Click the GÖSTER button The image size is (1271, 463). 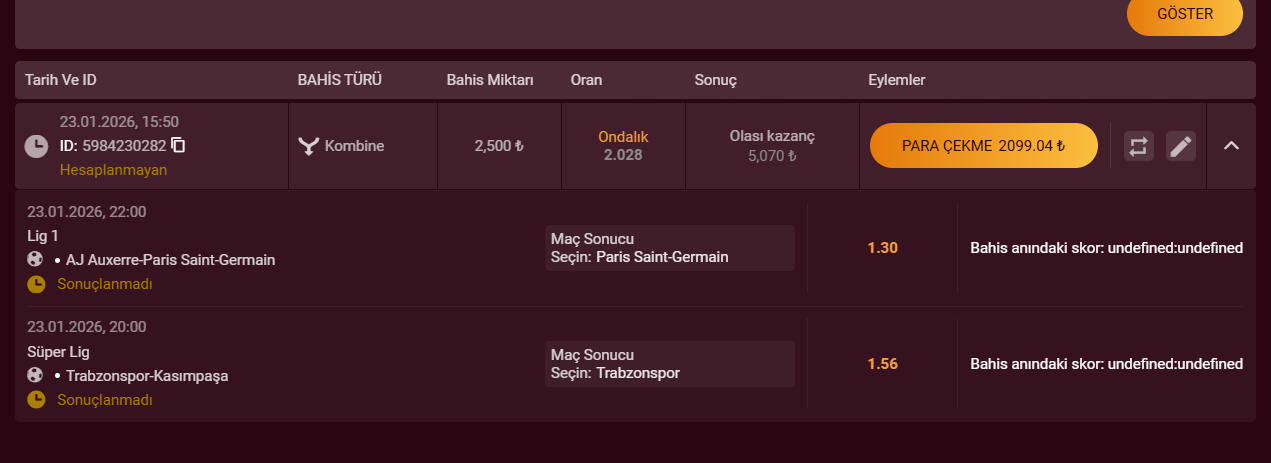(1185, 14)
